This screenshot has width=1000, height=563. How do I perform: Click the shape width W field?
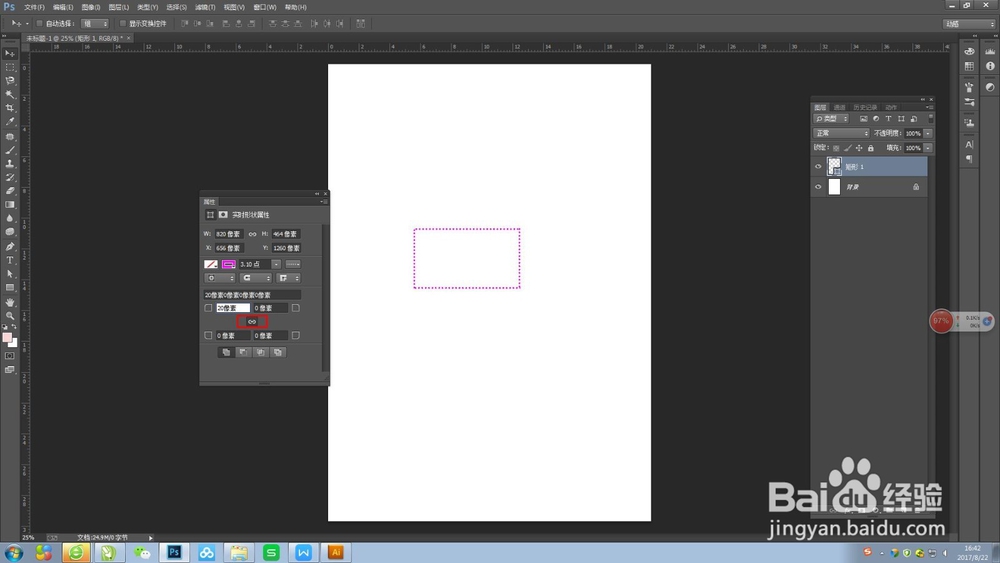point(228,234)
